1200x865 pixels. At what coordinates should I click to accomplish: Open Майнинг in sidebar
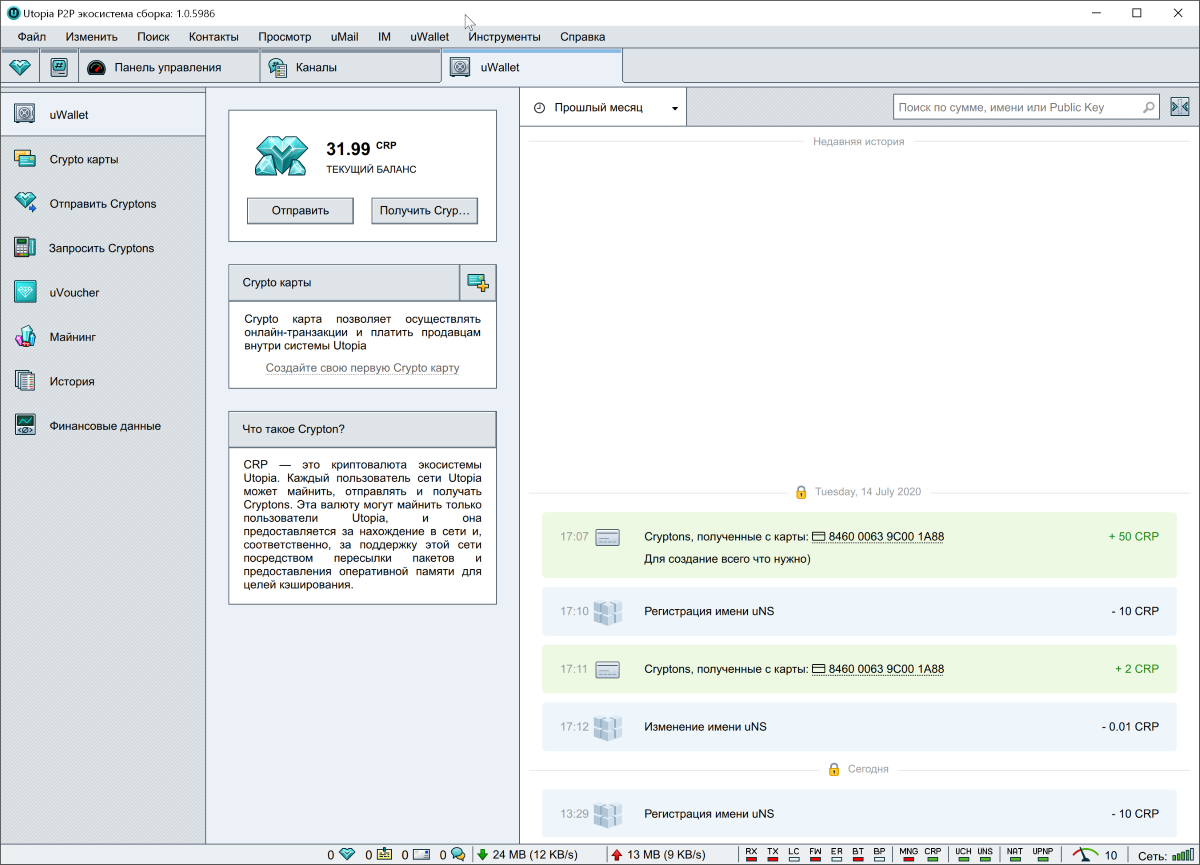click(x=103, y=337)
